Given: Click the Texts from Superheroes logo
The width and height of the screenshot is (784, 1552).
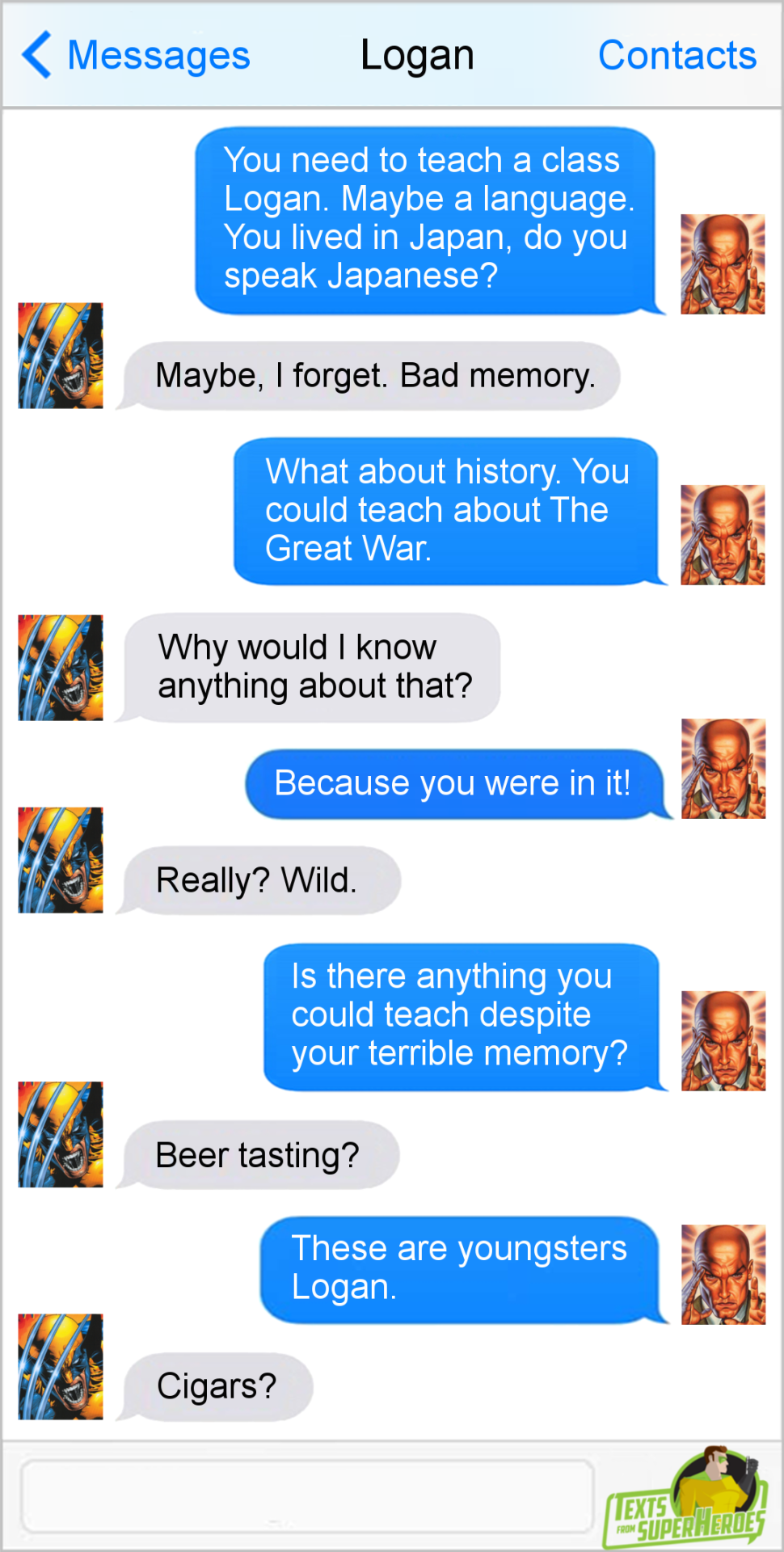Looking at the screenshot, I should tap(685, 1497).
